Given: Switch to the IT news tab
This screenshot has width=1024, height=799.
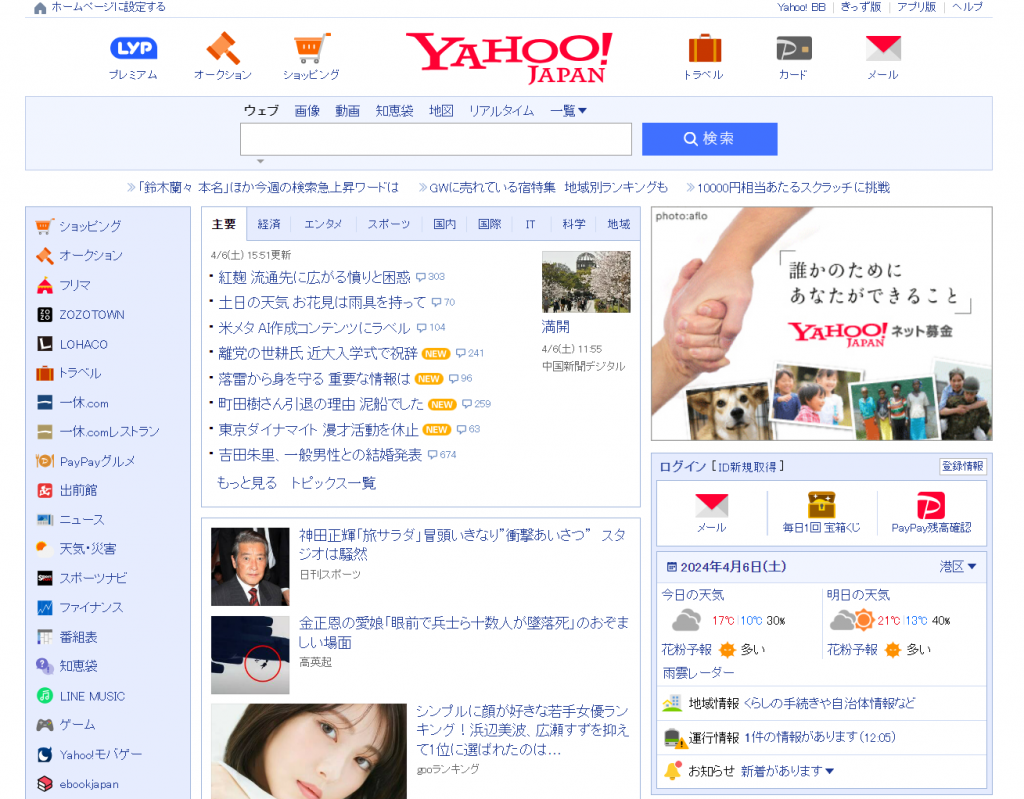Looking at the screenshot, I should click(x=530, y=224).
